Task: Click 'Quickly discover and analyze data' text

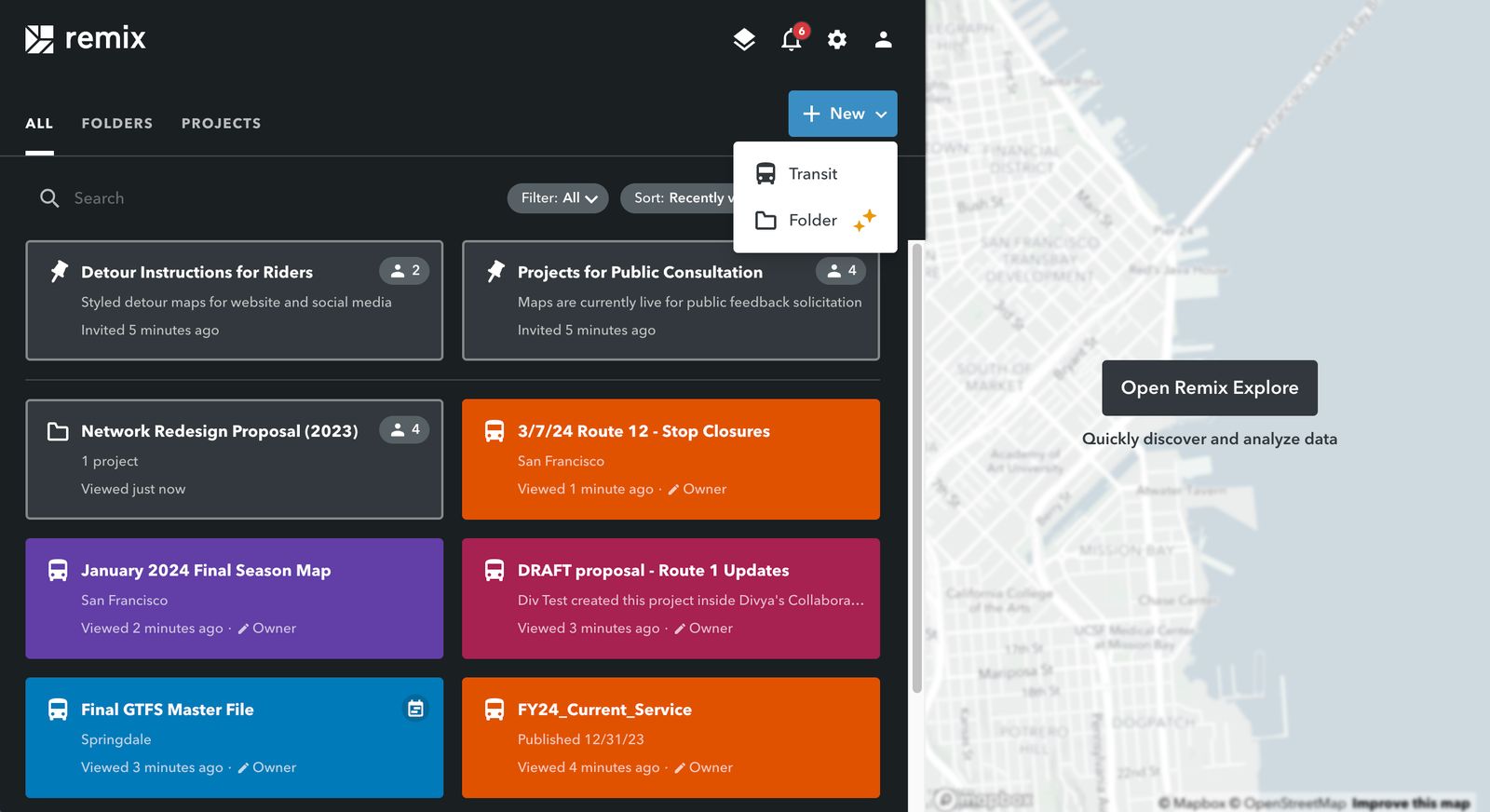Action: click(1210, 439)
